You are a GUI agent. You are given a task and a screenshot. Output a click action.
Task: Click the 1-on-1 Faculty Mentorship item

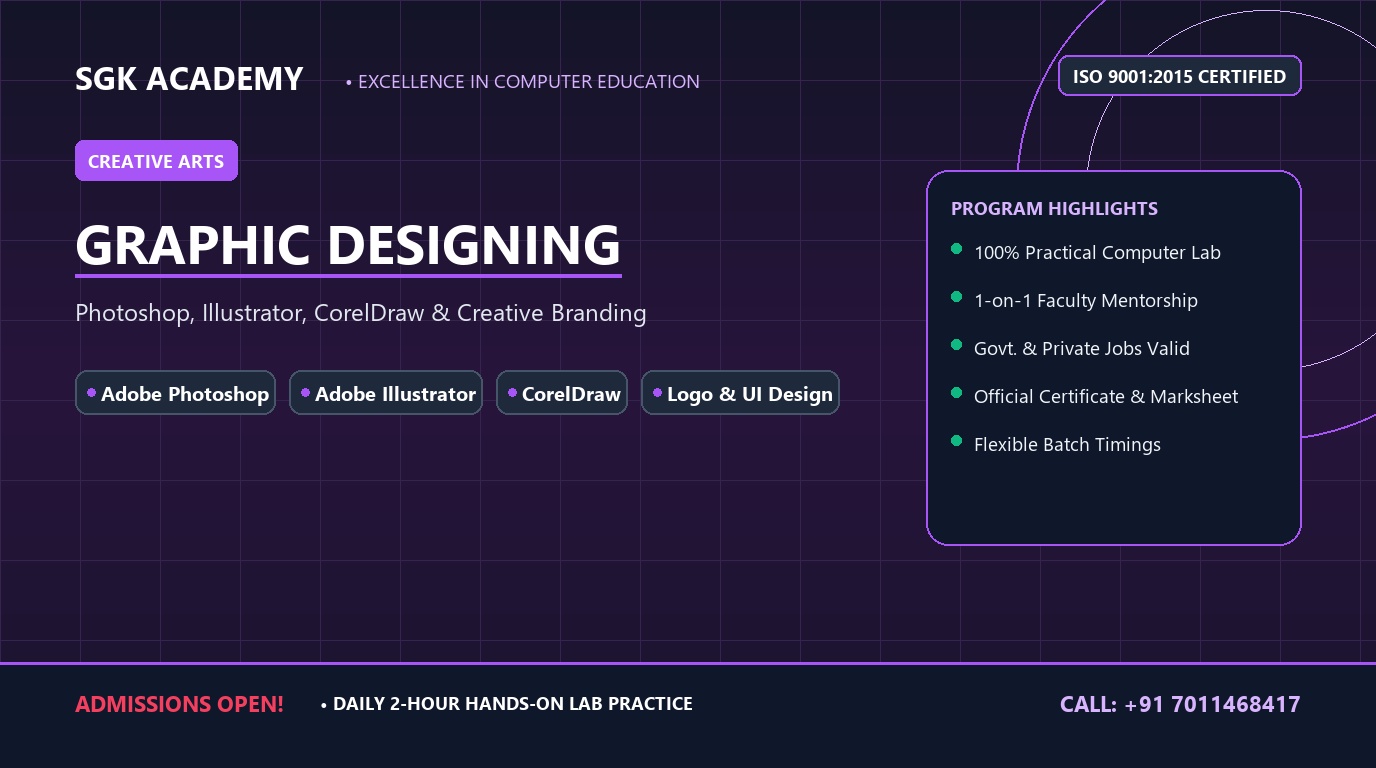coord(1074,301)
